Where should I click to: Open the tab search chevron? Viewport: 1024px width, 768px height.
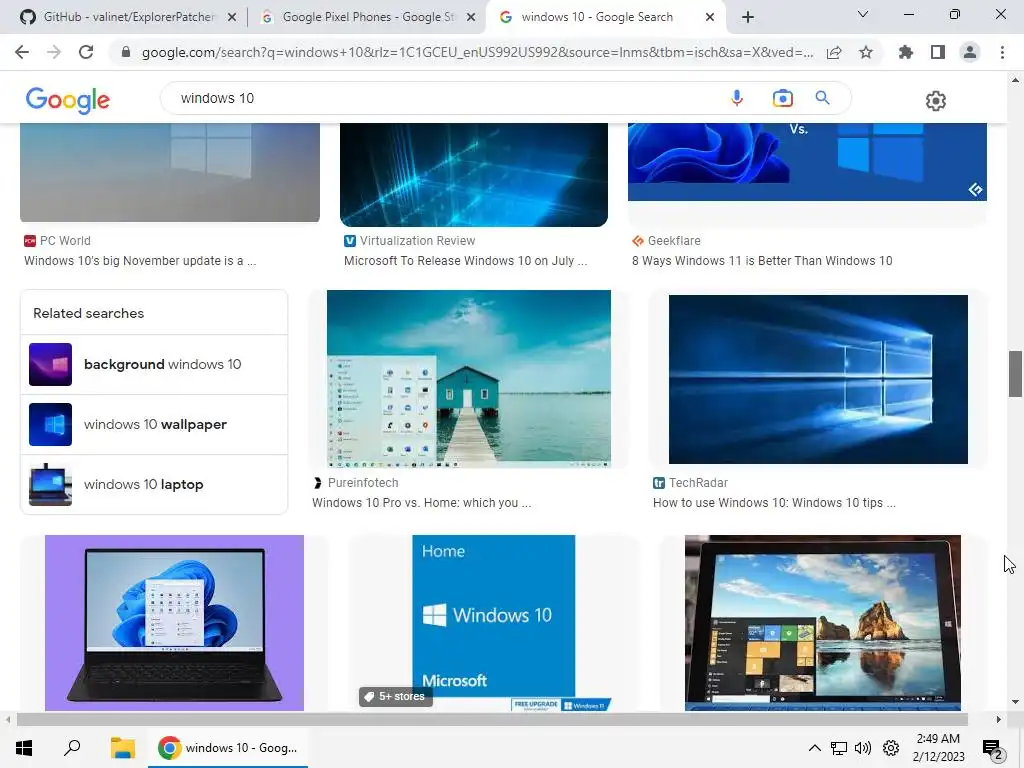coord(863,14)
